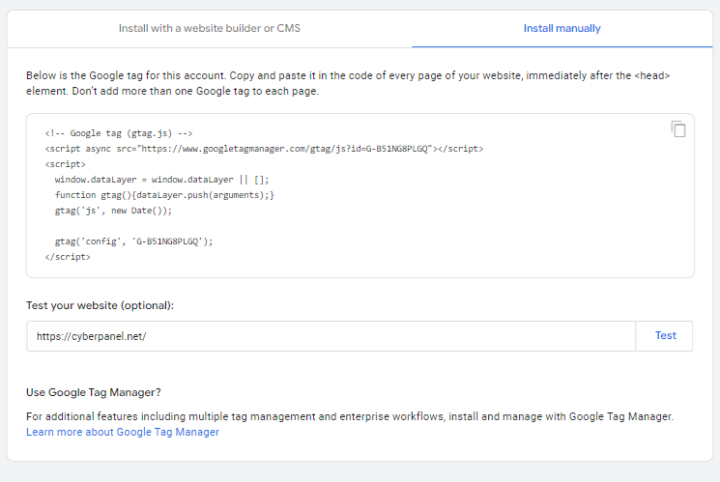Copy the Google tag code snippet

pyautogui.click(x=678, y=129)
